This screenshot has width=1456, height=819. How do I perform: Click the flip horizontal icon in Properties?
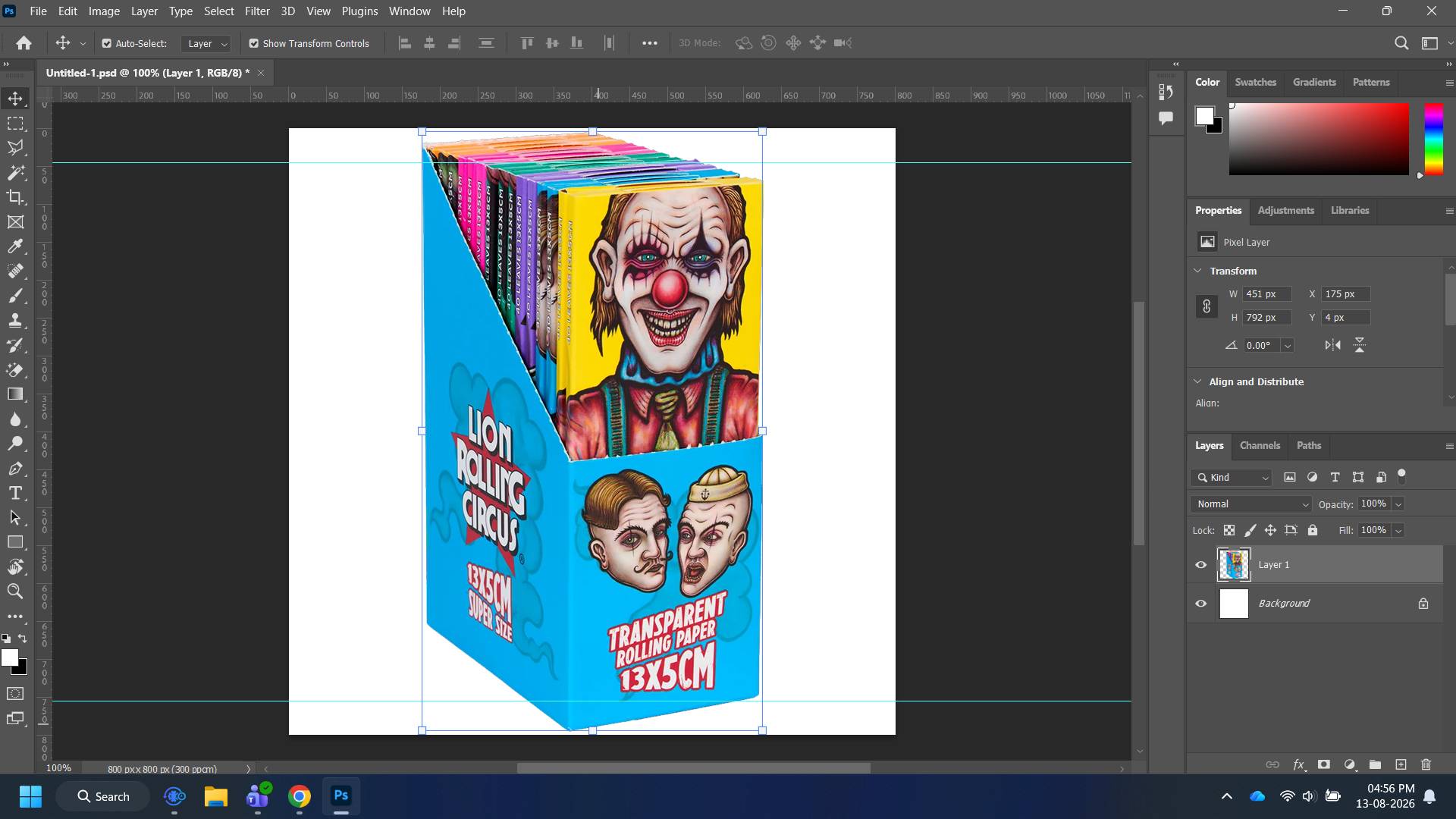1332,345
